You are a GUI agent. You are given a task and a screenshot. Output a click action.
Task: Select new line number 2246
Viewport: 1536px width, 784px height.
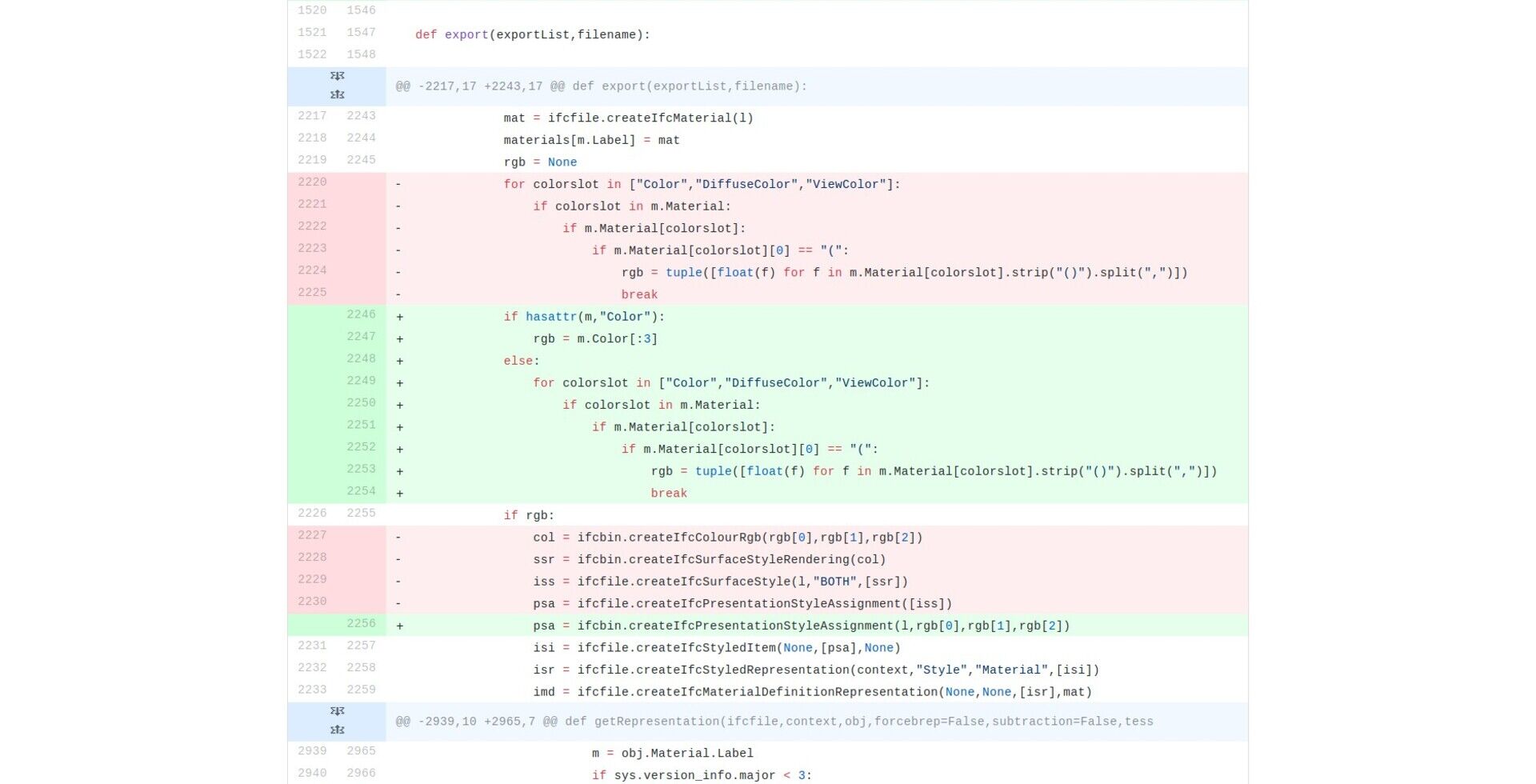click(361, 314)
